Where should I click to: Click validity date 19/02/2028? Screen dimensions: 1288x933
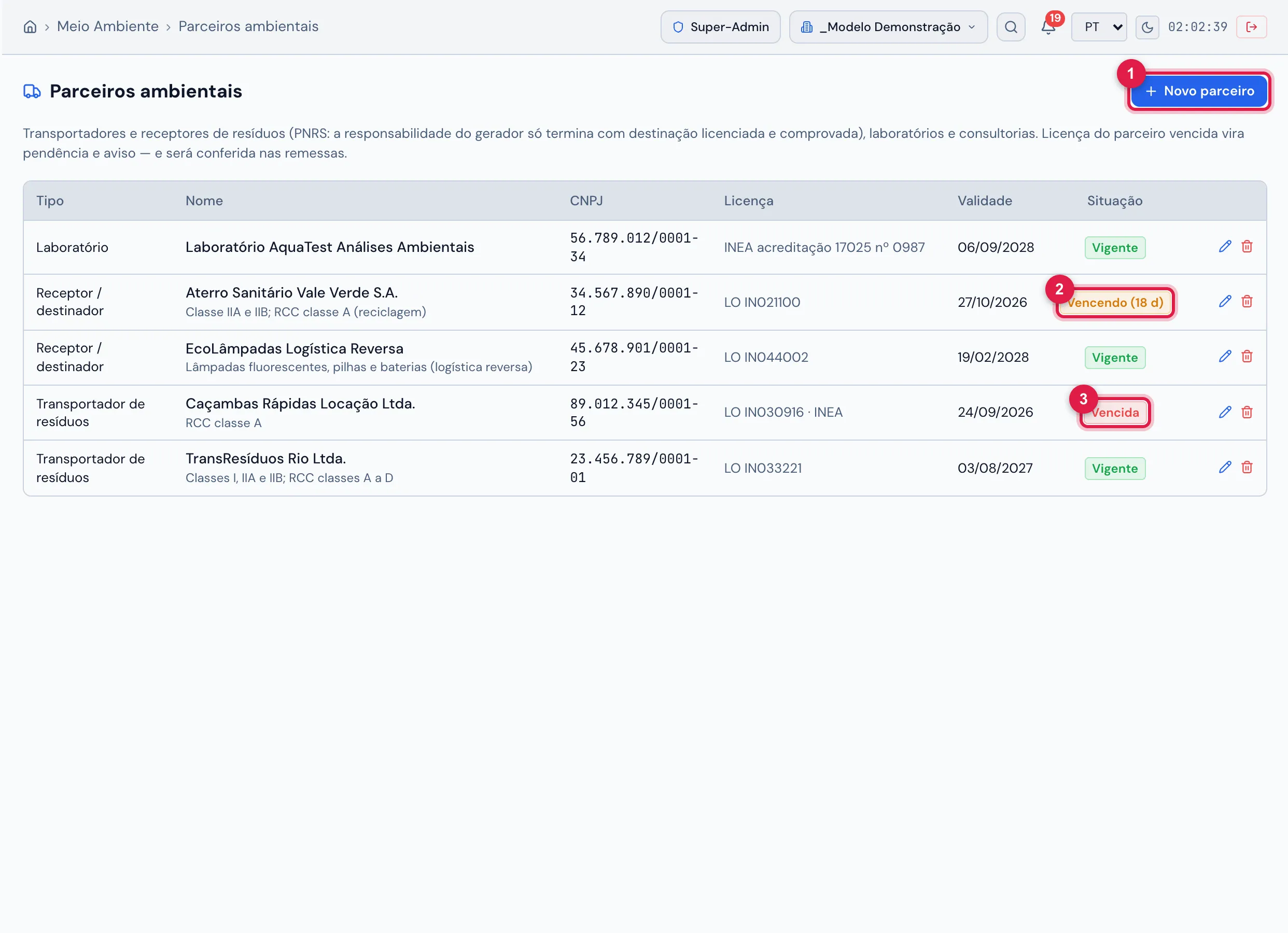pos(992,357)
